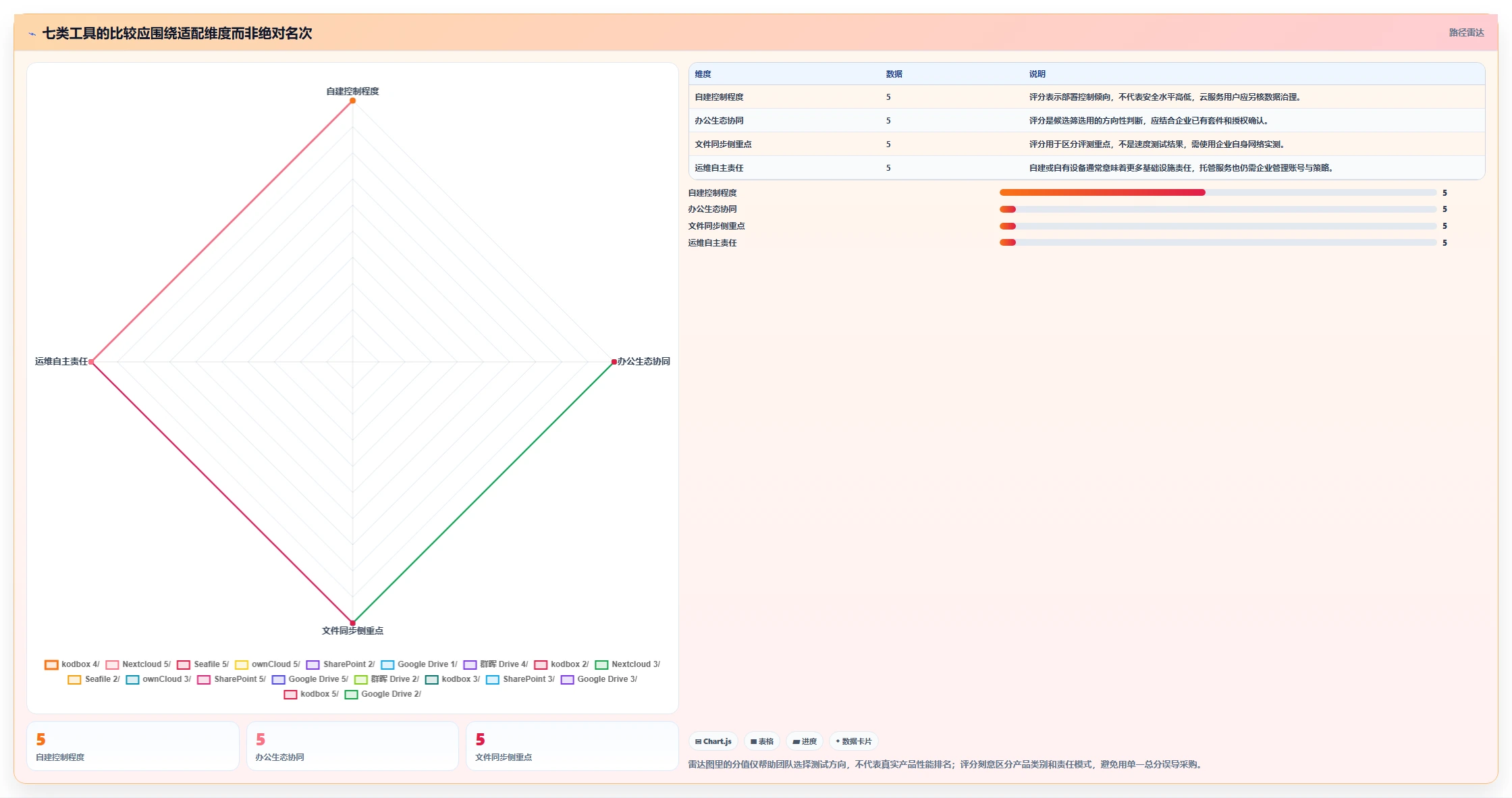Screen dimensions: 1512x798
Task: Hide Google Drive 3/ in the legend
Action: [x=599, y=679]
